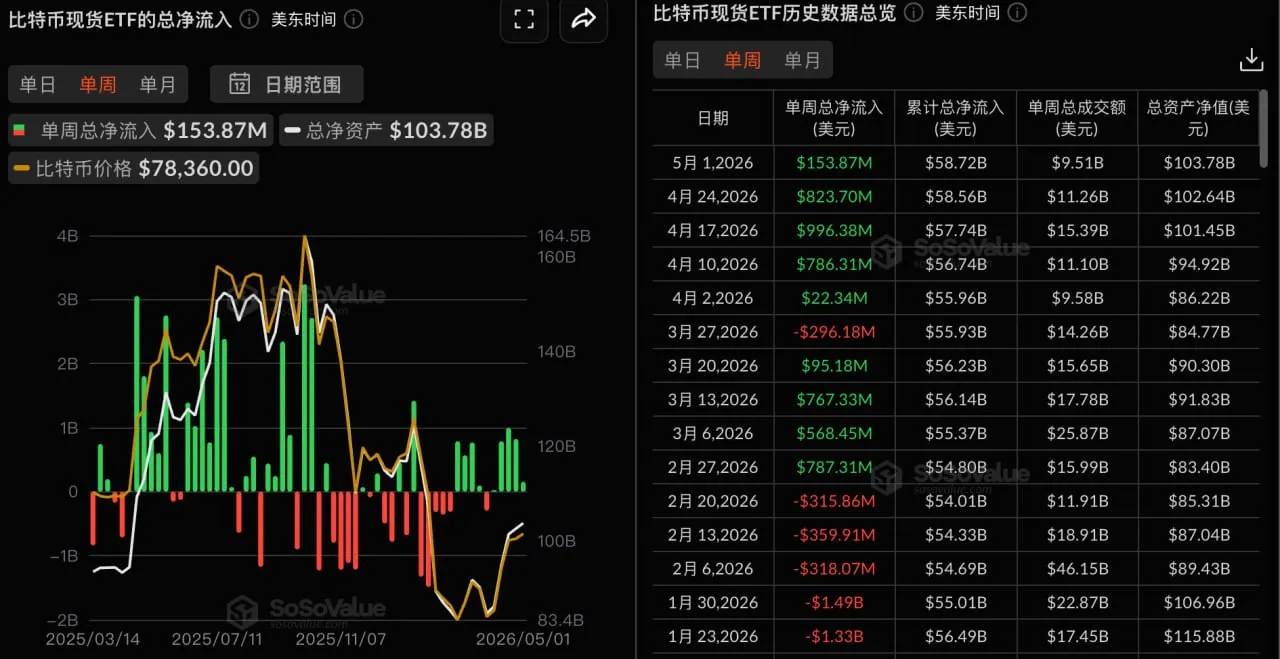1280x659 pixels.
Task: Click the -$1.49B net outflow value
Action: tap(834, 603)
